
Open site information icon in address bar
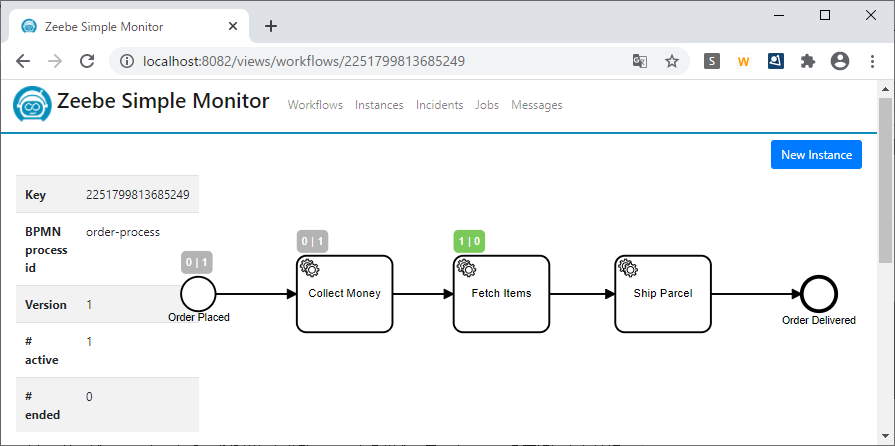pyautogui.click(x=127, y=61)
